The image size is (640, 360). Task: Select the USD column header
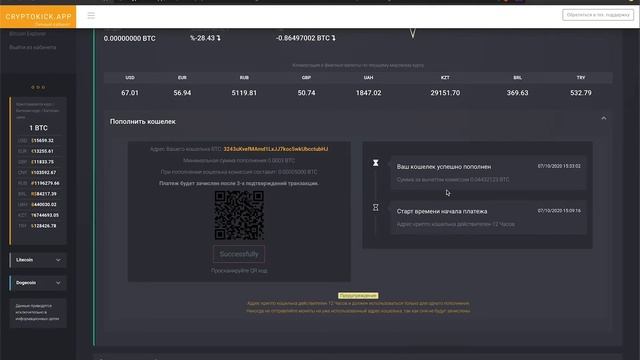tap(130, 78)
